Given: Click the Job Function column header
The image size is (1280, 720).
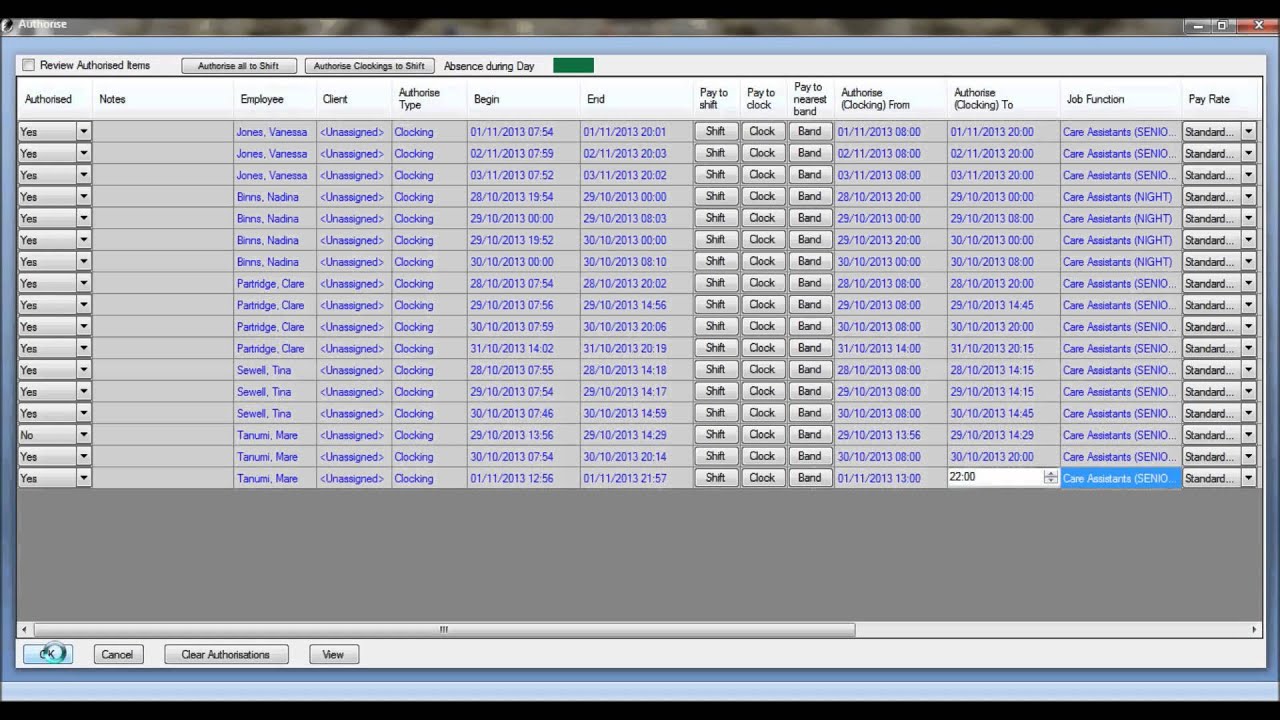Looking at the screenshot, I should point(1121,99).
